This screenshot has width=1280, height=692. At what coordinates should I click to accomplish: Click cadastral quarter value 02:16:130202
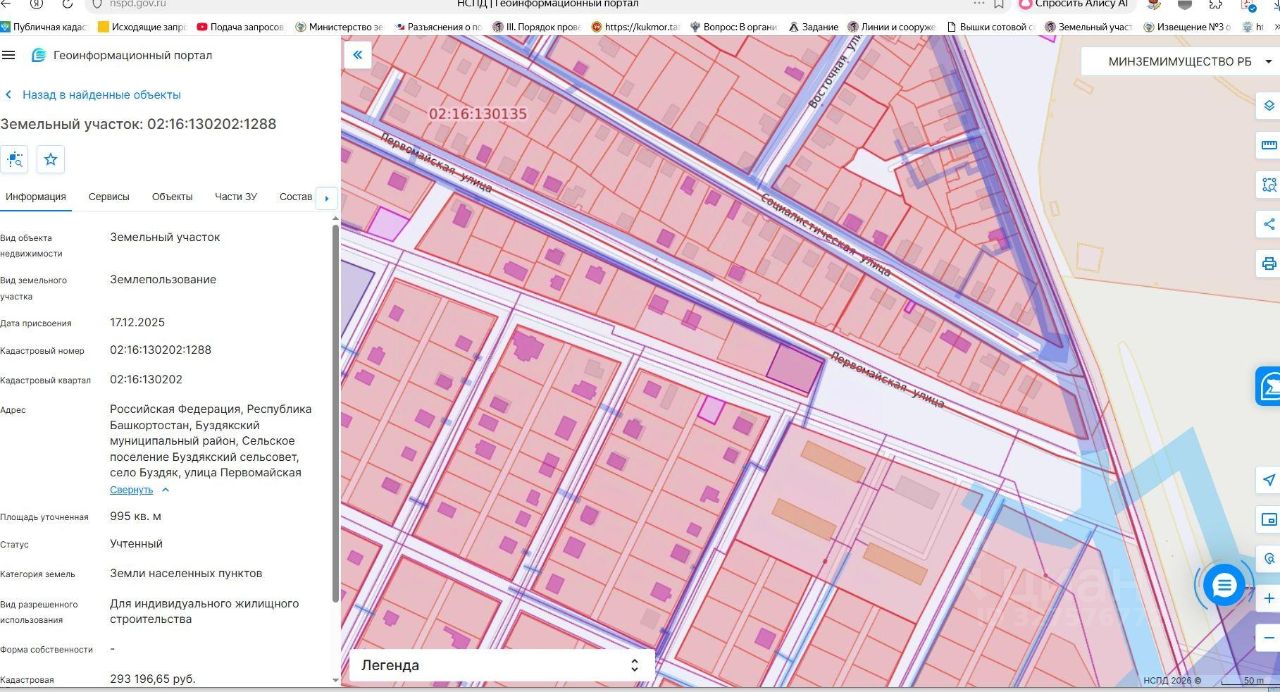(146, 379)
